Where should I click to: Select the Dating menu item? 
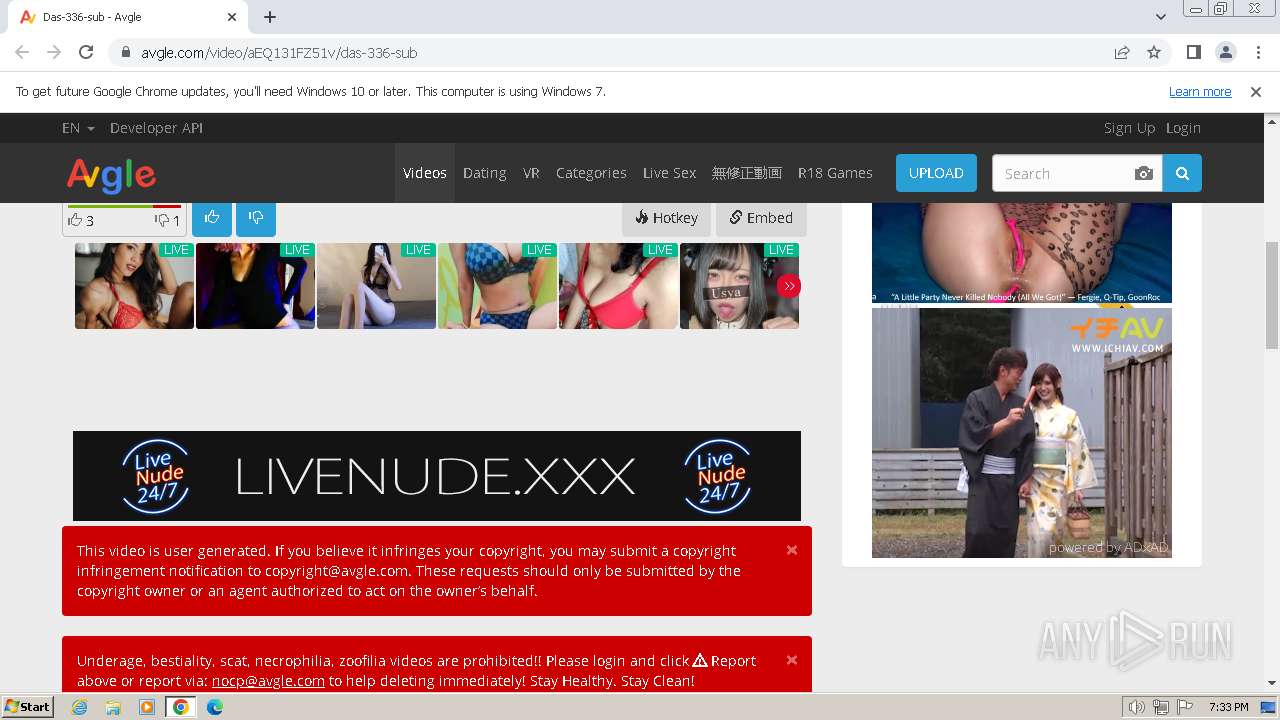[485, 173]
